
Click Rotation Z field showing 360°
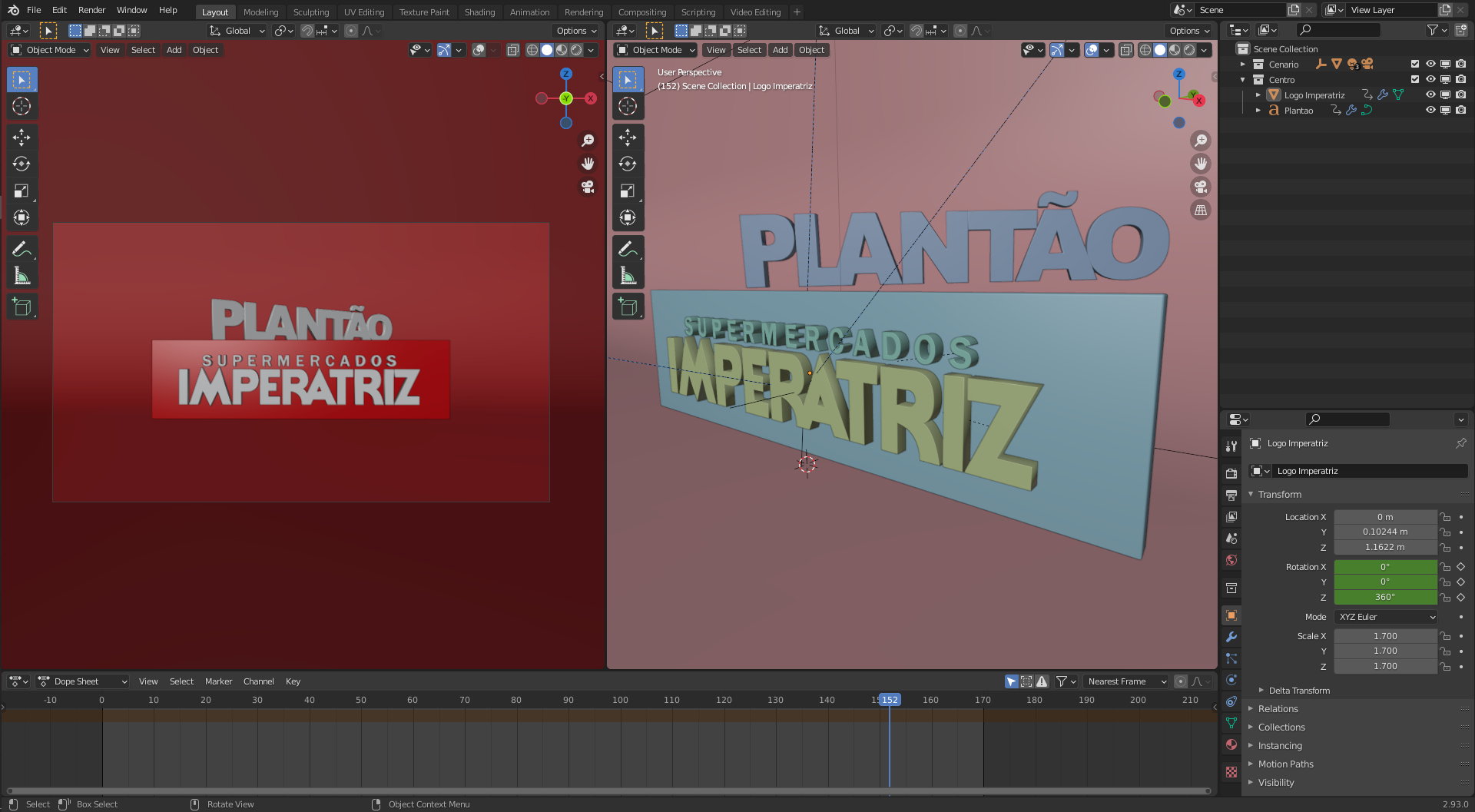[1385, 597]
